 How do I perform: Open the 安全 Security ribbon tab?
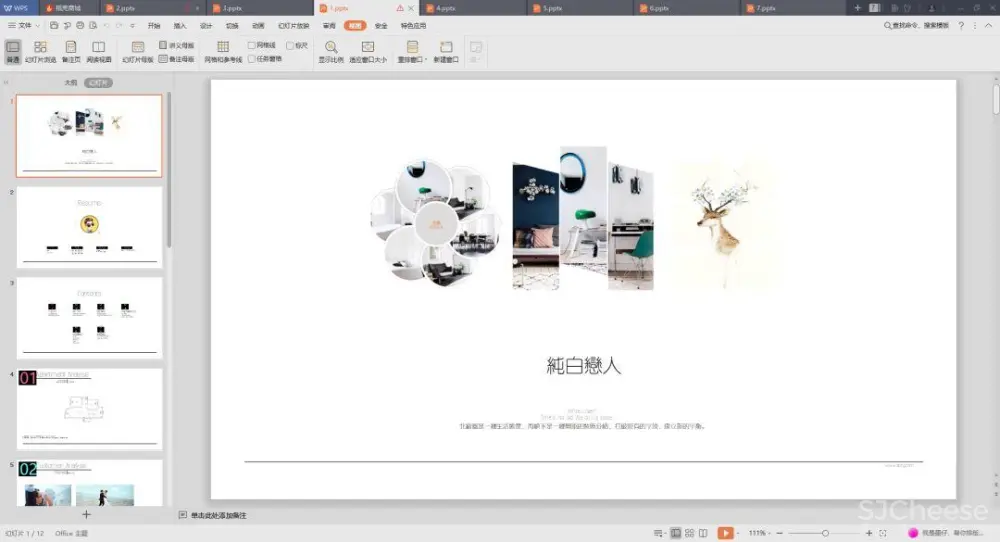pyautogui.click(x=381, y=26)
